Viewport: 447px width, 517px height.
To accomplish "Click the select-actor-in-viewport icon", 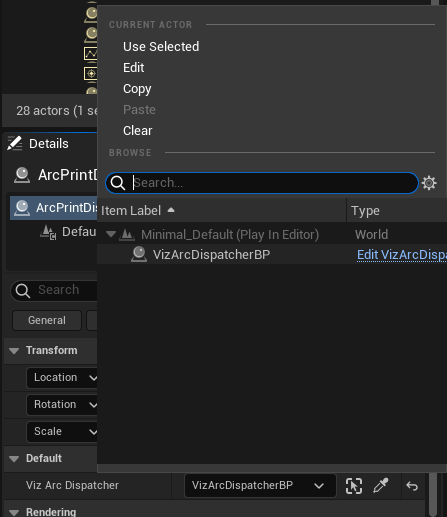I will [x=354, y=486].
